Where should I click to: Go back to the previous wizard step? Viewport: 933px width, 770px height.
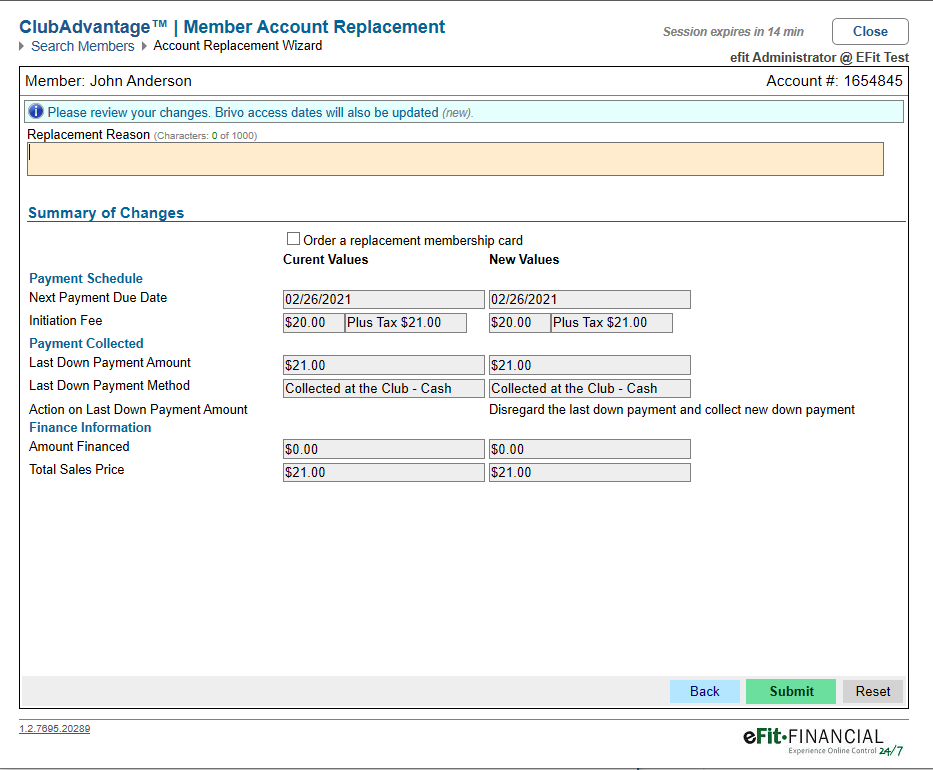tap(705, 691)
